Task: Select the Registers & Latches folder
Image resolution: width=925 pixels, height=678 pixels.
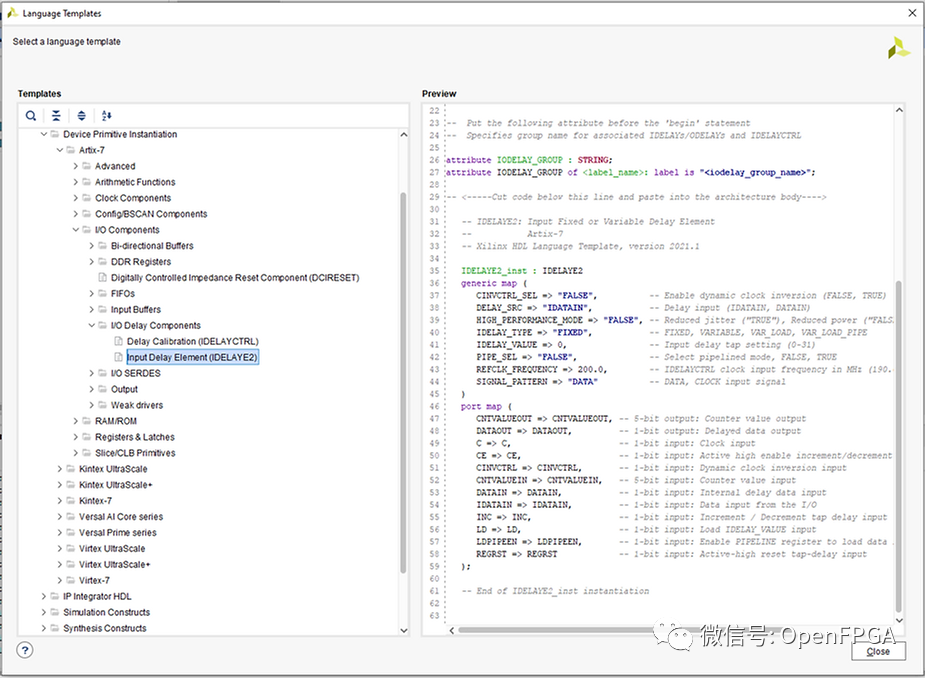Action: click(x=134, y=437)
